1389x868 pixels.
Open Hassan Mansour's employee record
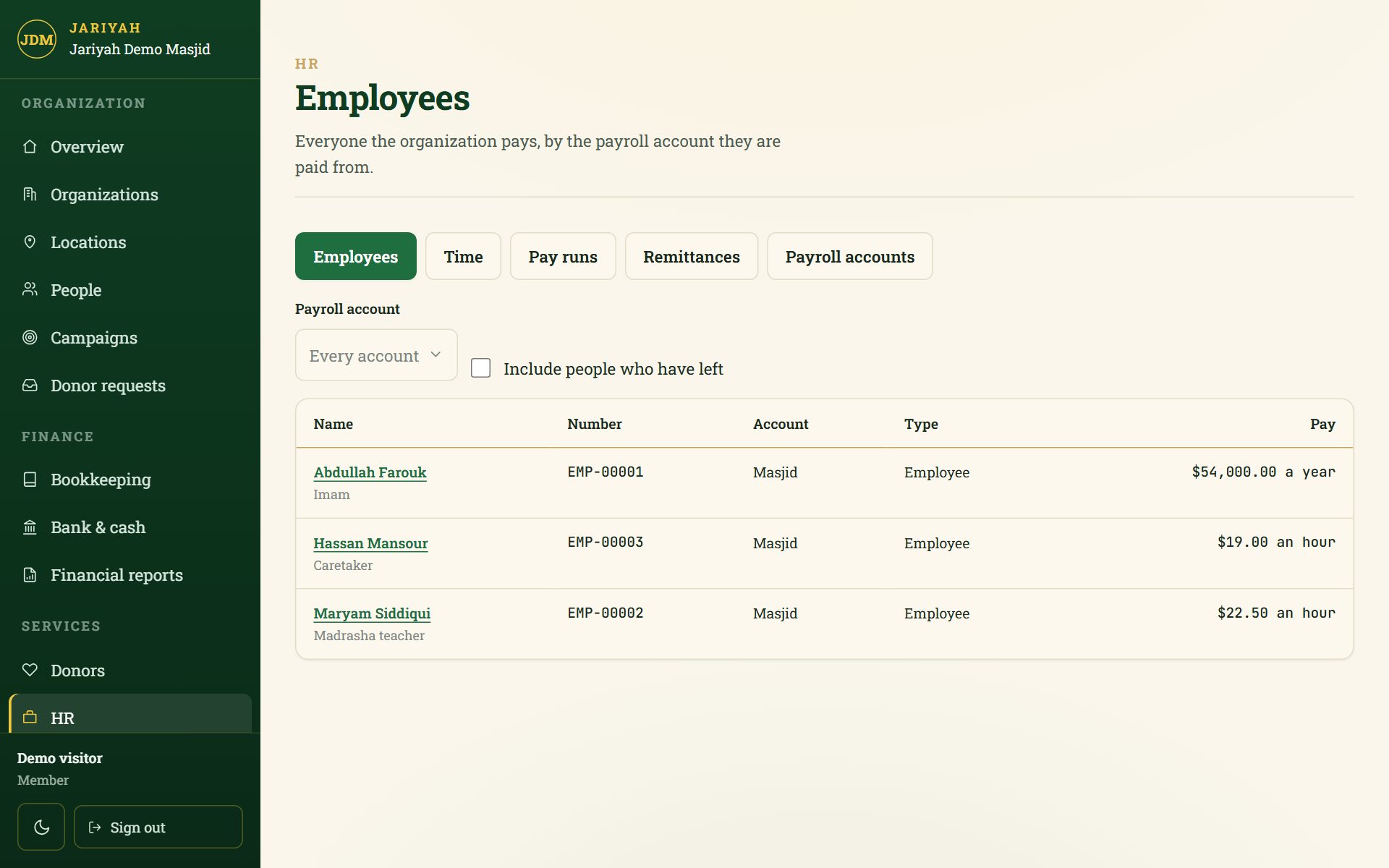tap(370, 543)
